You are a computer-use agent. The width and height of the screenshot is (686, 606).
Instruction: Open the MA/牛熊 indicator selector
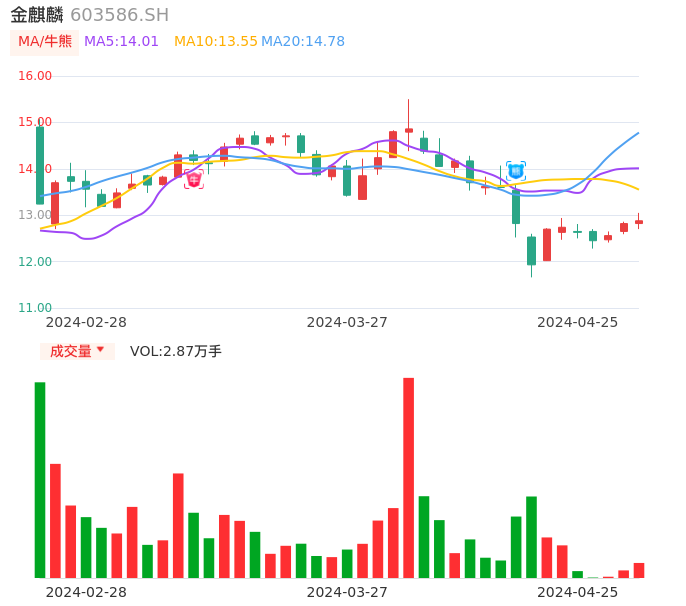click(45, 42)
